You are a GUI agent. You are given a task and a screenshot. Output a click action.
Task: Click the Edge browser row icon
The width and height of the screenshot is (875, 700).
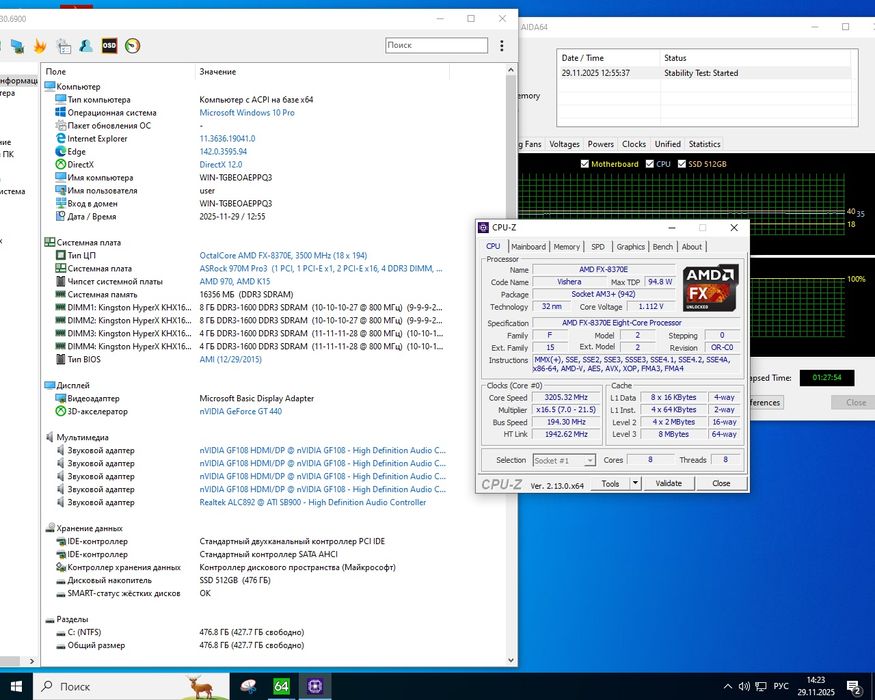click(61, 151)
